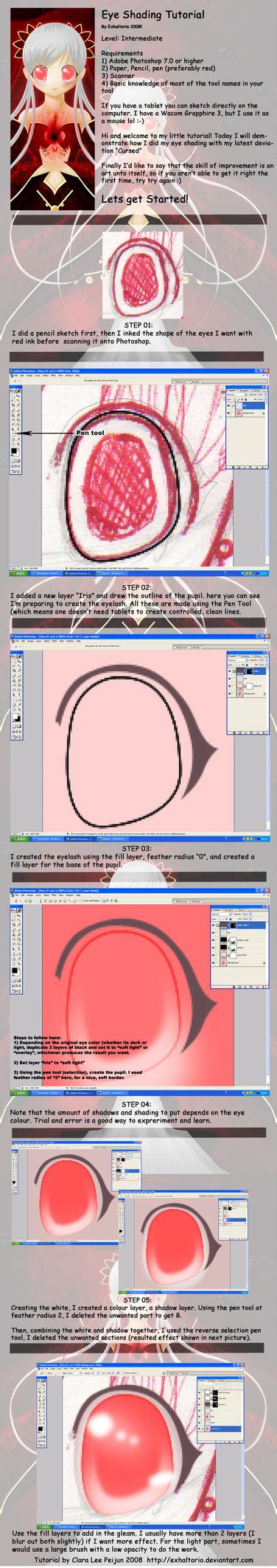
Task: Click the Start button in pink outline screenshot
Action: pos(20,839)
